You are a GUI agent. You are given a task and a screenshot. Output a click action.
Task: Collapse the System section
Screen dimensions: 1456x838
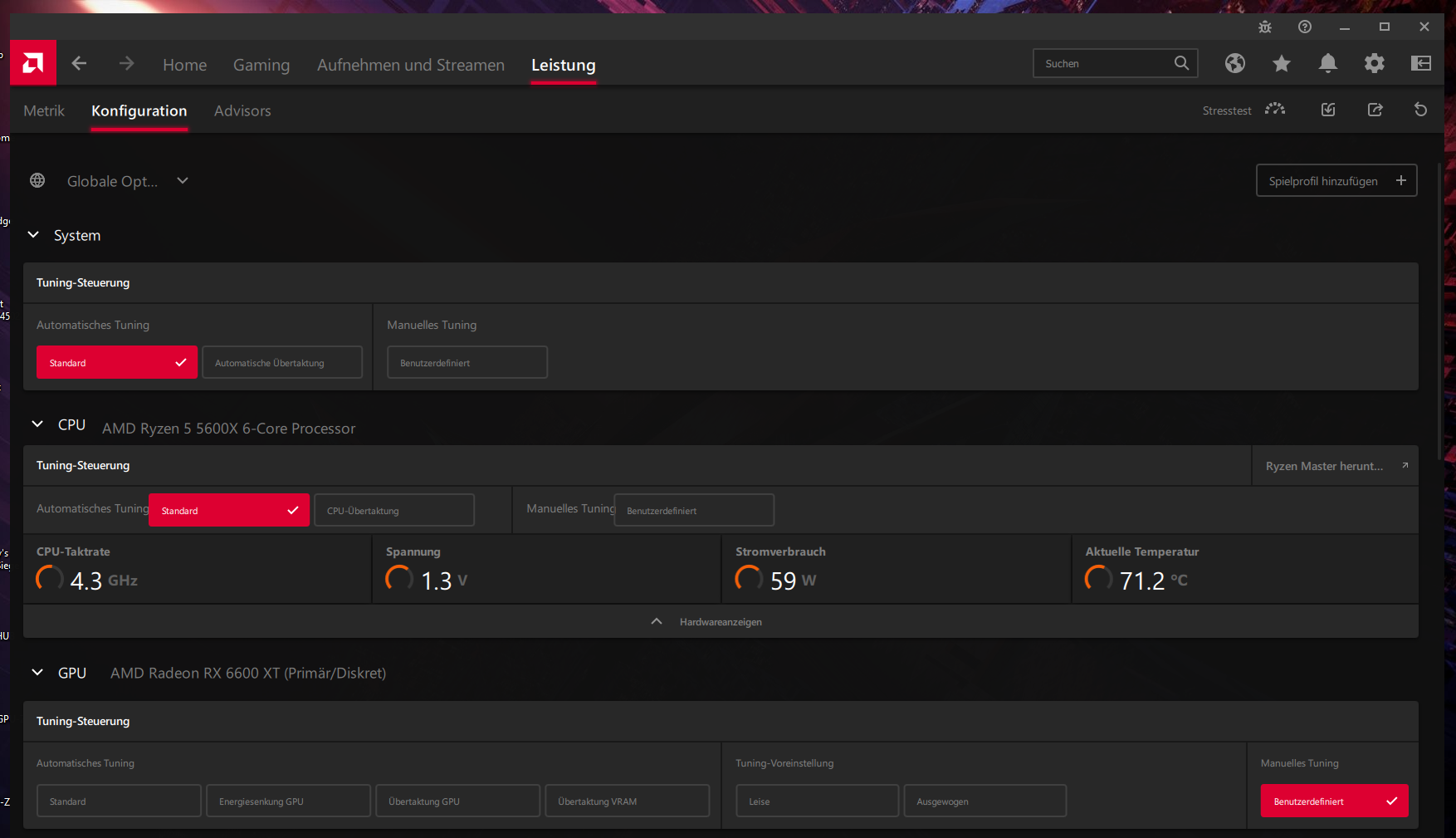click(x=33, y=235)
